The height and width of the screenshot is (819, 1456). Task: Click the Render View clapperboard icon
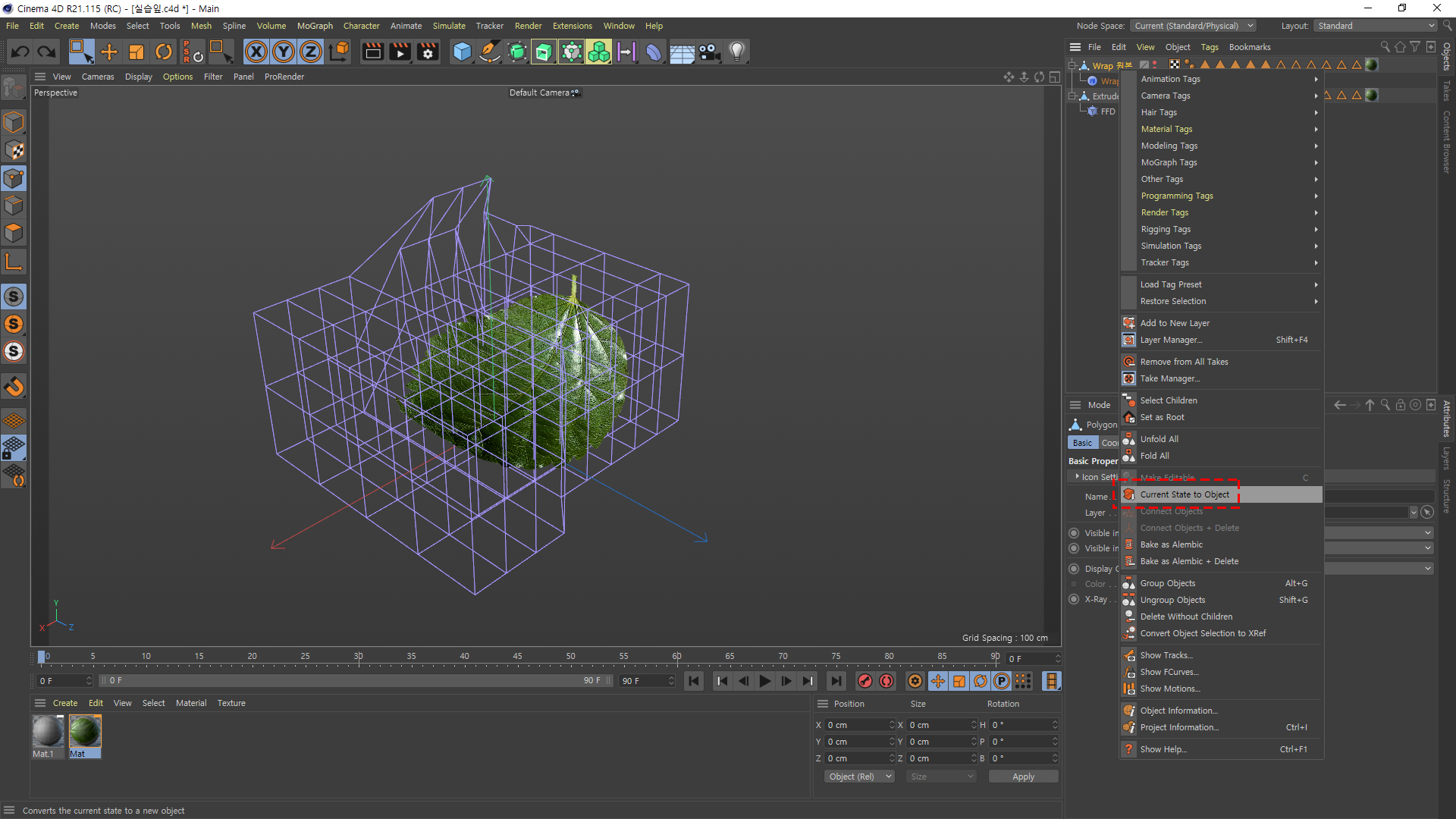tap(372, 52)
